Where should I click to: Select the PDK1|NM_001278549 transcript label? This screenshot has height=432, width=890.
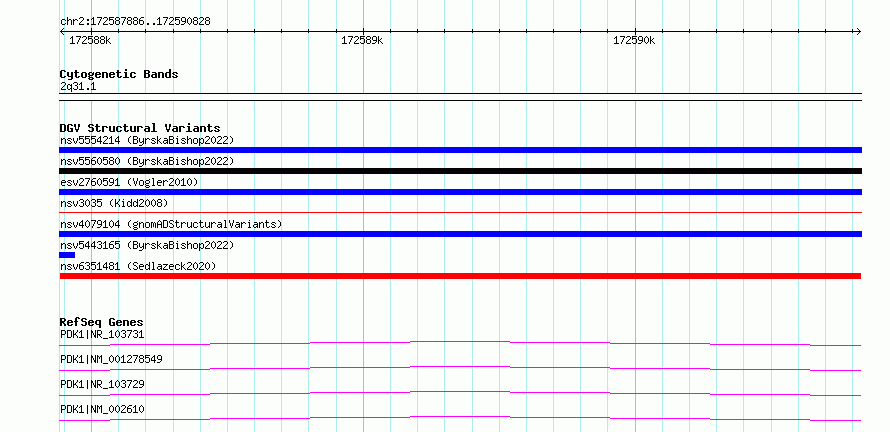tap(111, 360)
